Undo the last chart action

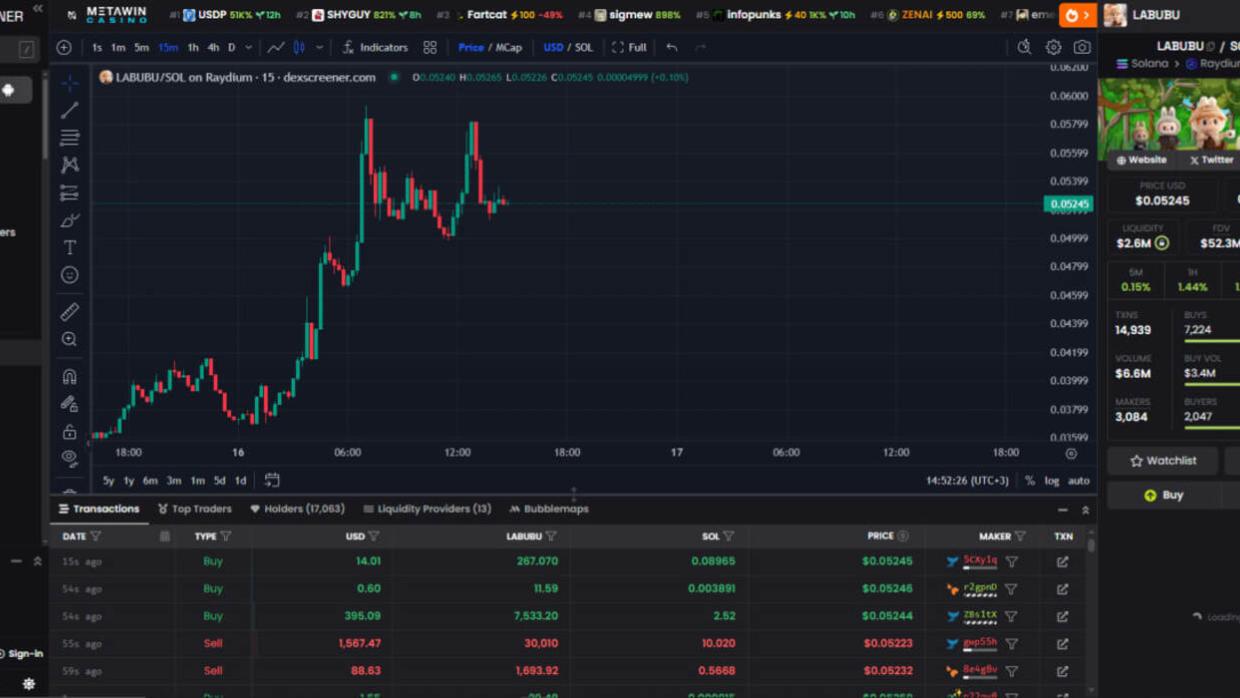pyautogui.click(x=672, y=47)
